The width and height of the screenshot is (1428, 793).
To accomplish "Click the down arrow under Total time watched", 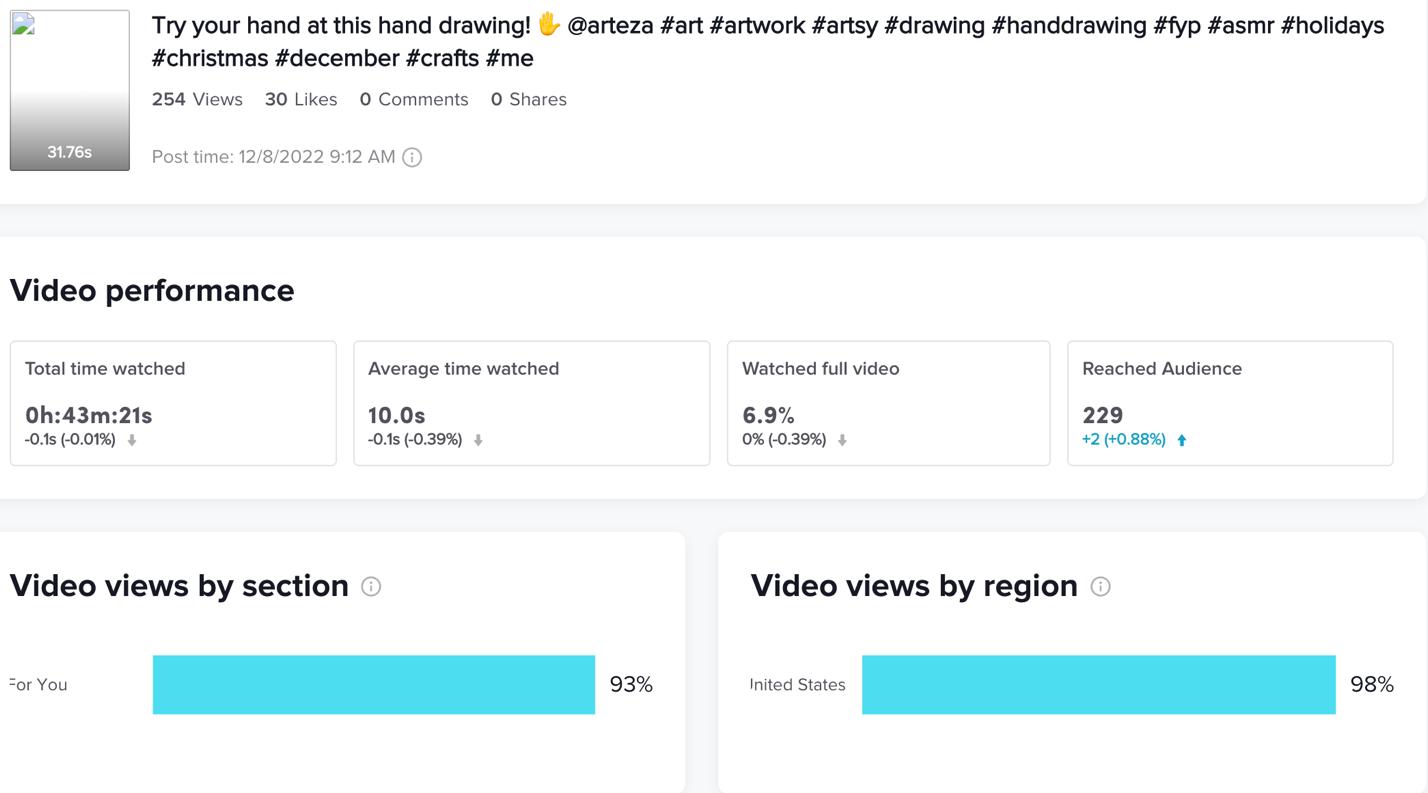I will coord(132,440).
